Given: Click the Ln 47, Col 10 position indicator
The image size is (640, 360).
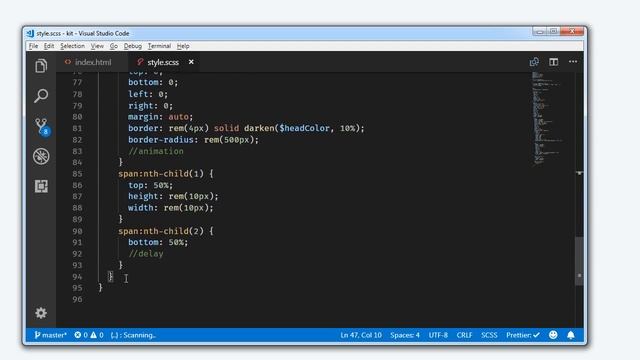Looking at the screenshot, I should click(361, 335).
